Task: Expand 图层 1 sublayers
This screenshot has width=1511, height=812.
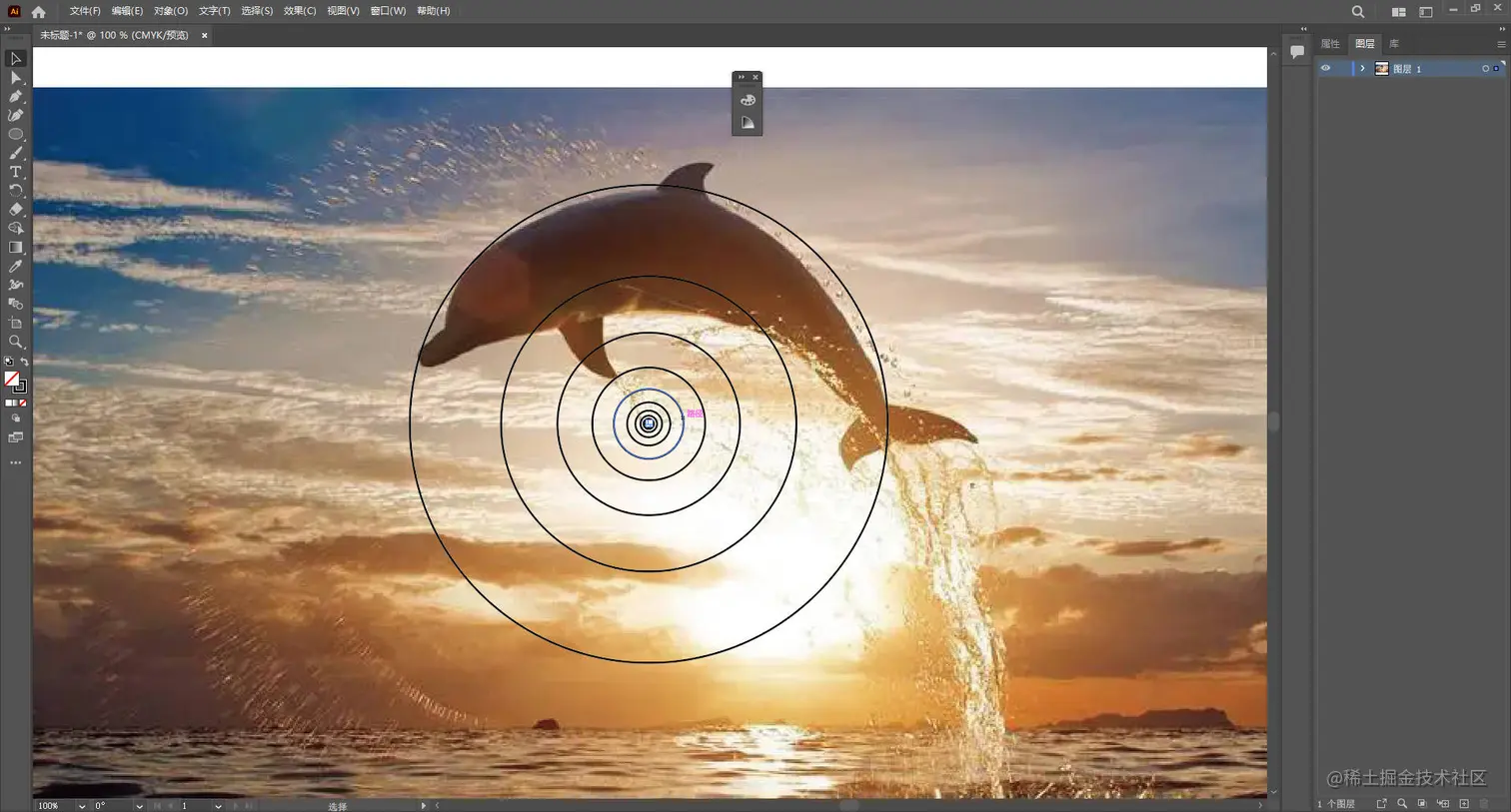Action: (1362, 69)
